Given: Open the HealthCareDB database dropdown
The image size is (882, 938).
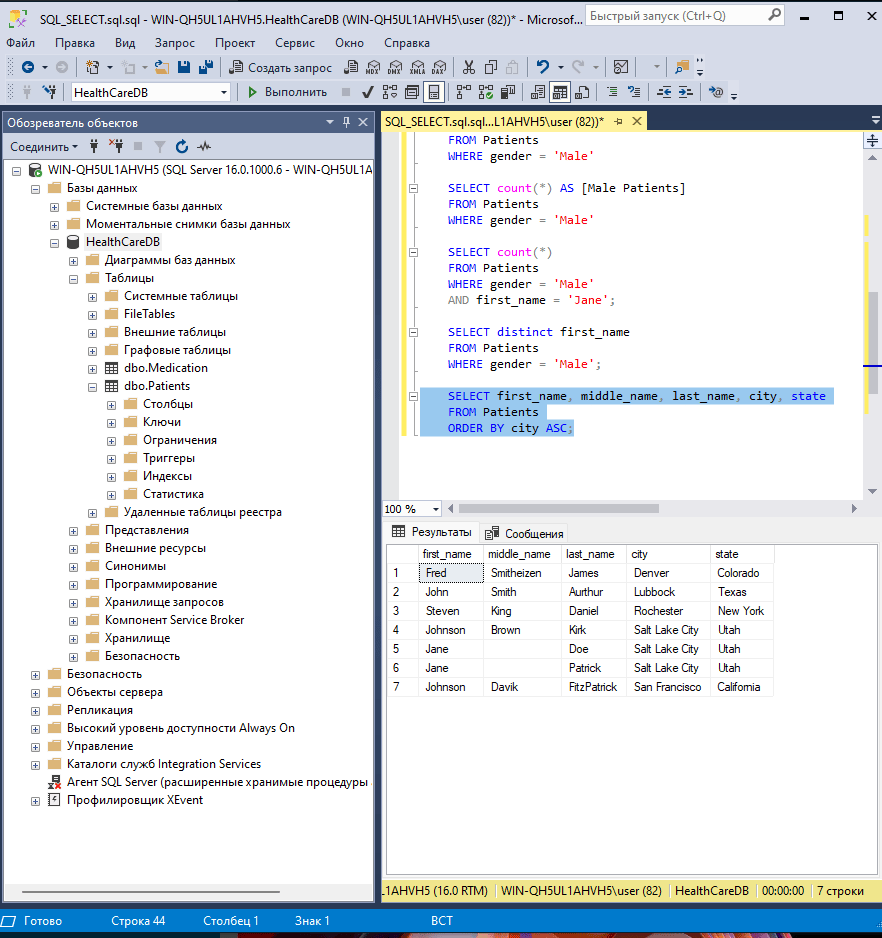Looking at the screenshot, I should [224, 93].
